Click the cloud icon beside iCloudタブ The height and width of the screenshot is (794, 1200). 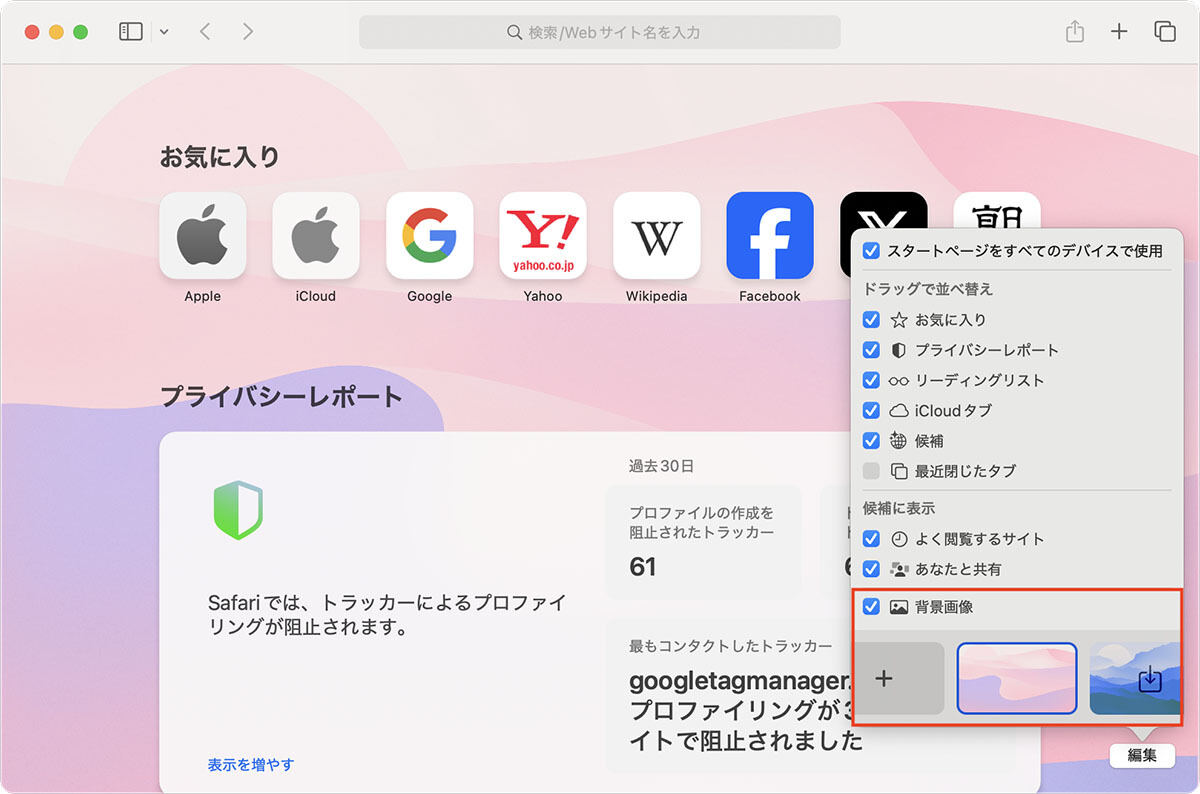click(x=899, y=410)
